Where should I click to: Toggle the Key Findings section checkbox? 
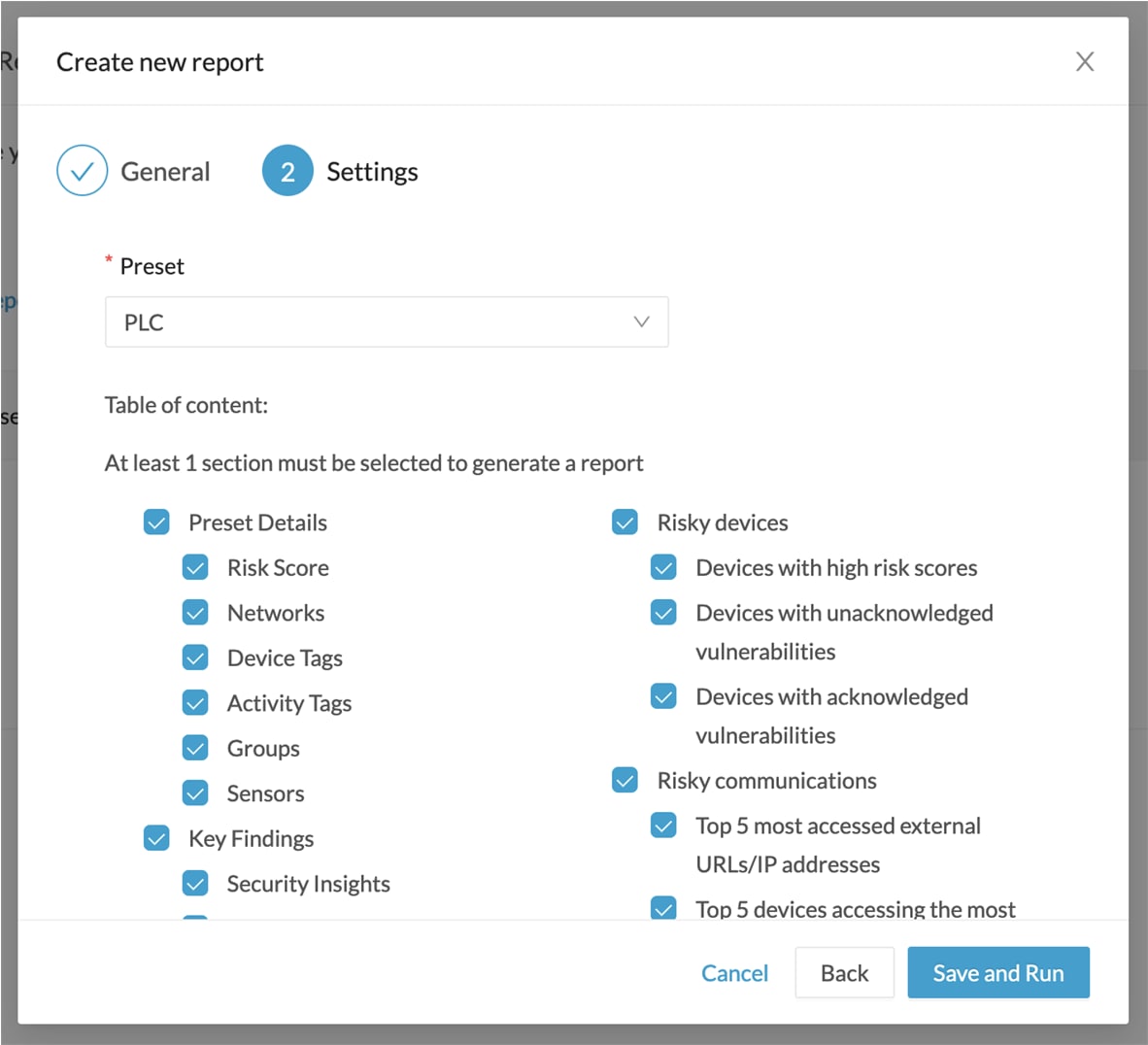click(156, 837)
